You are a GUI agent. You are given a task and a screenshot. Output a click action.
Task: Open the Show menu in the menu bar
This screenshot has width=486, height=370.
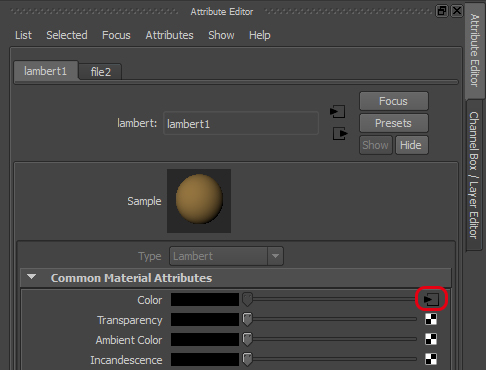pyautogui.click(x=221, y=35)
